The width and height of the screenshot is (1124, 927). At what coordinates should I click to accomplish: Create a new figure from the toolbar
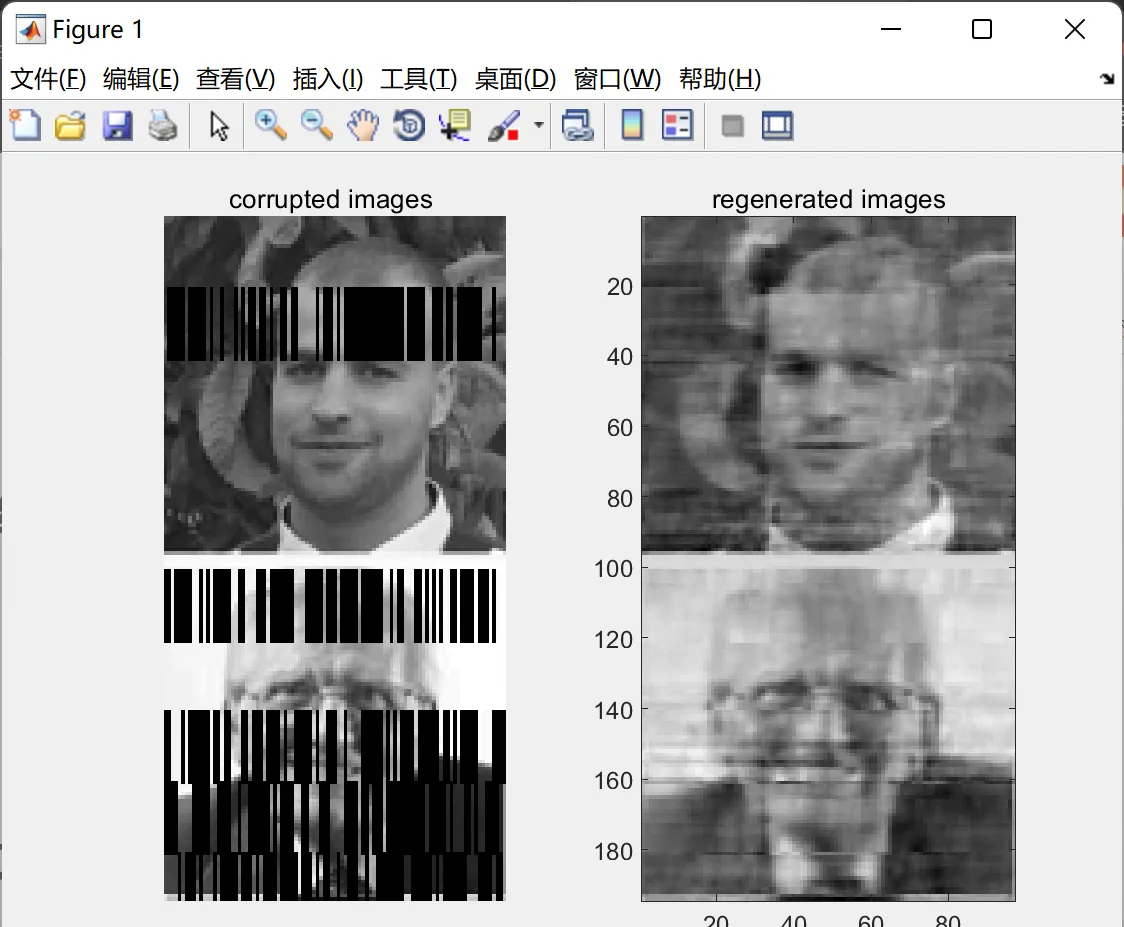coord(25,125)
